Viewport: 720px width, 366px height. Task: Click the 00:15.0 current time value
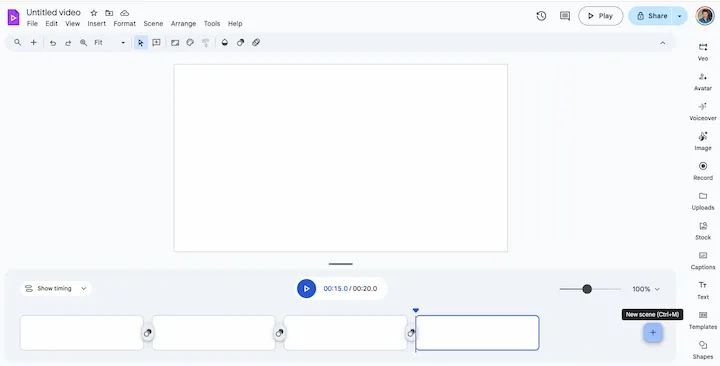335,289
